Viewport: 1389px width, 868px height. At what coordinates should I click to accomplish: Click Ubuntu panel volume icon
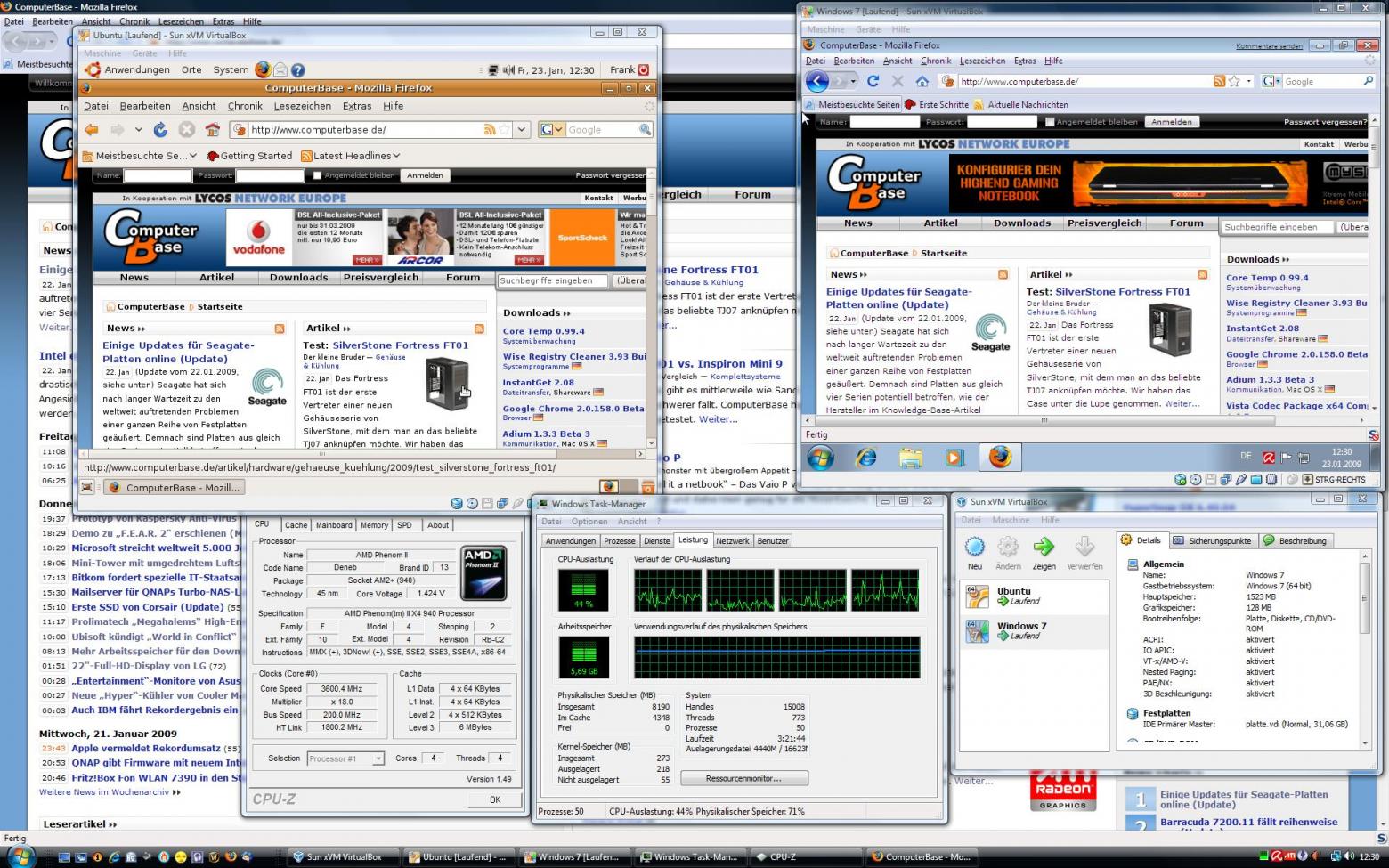tap(508, 69)
